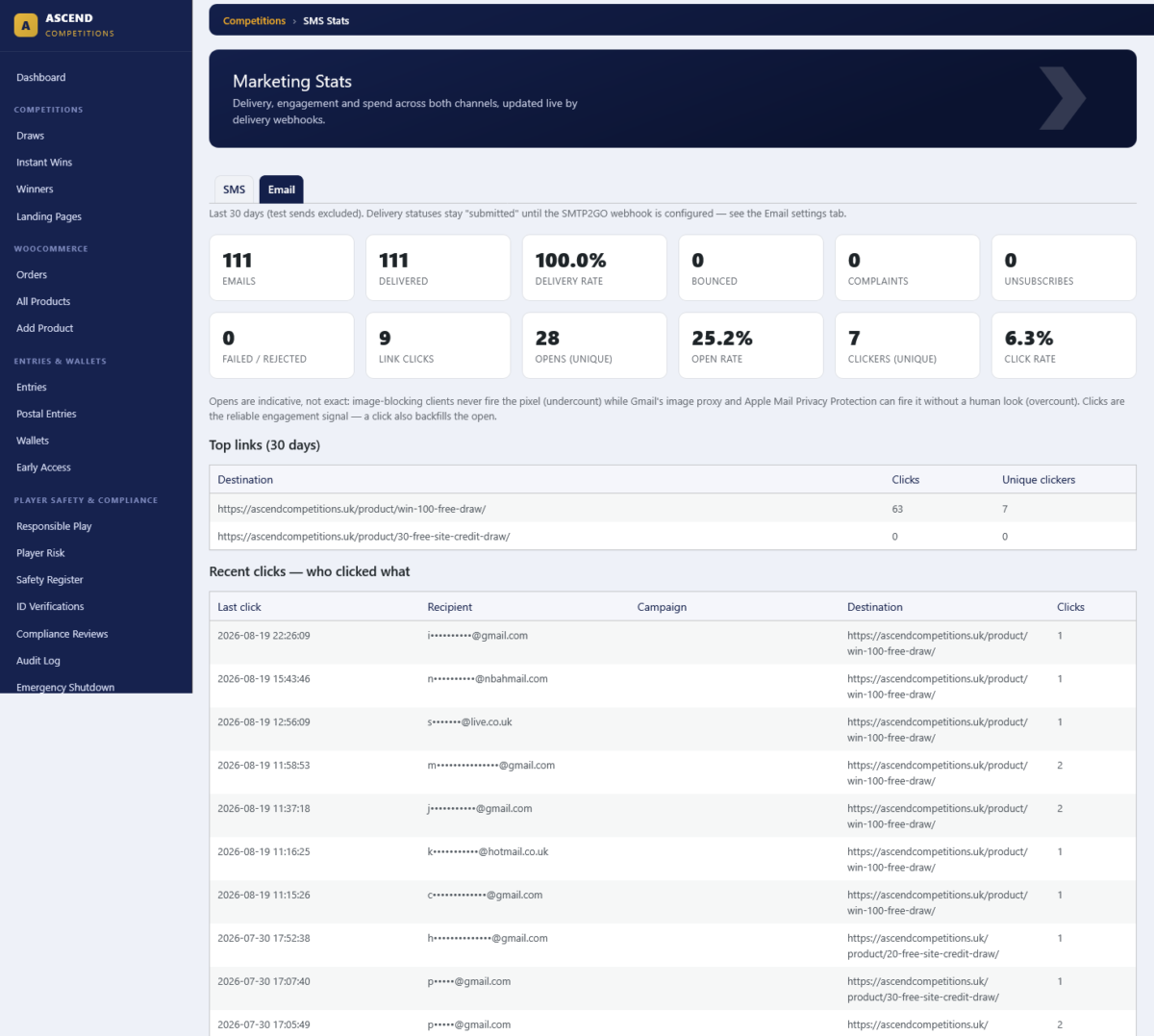Click the 25.2% Open Rate card
Screen dimensions: 1154x1036
(751, 346)
